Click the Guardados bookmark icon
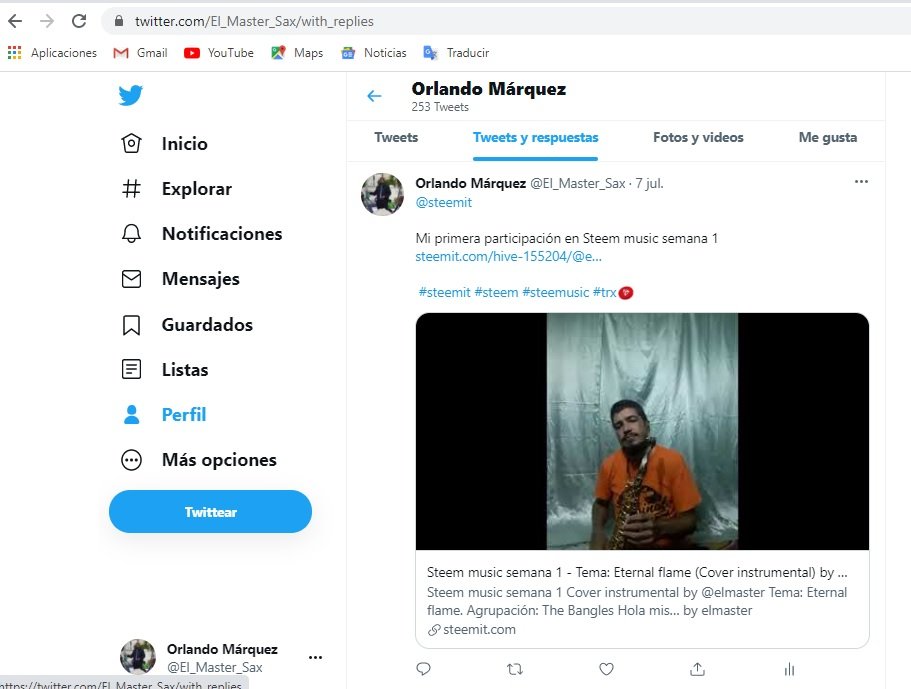This screenshot has height=689, width=911. pyautogui.click(x=131, y=325)
